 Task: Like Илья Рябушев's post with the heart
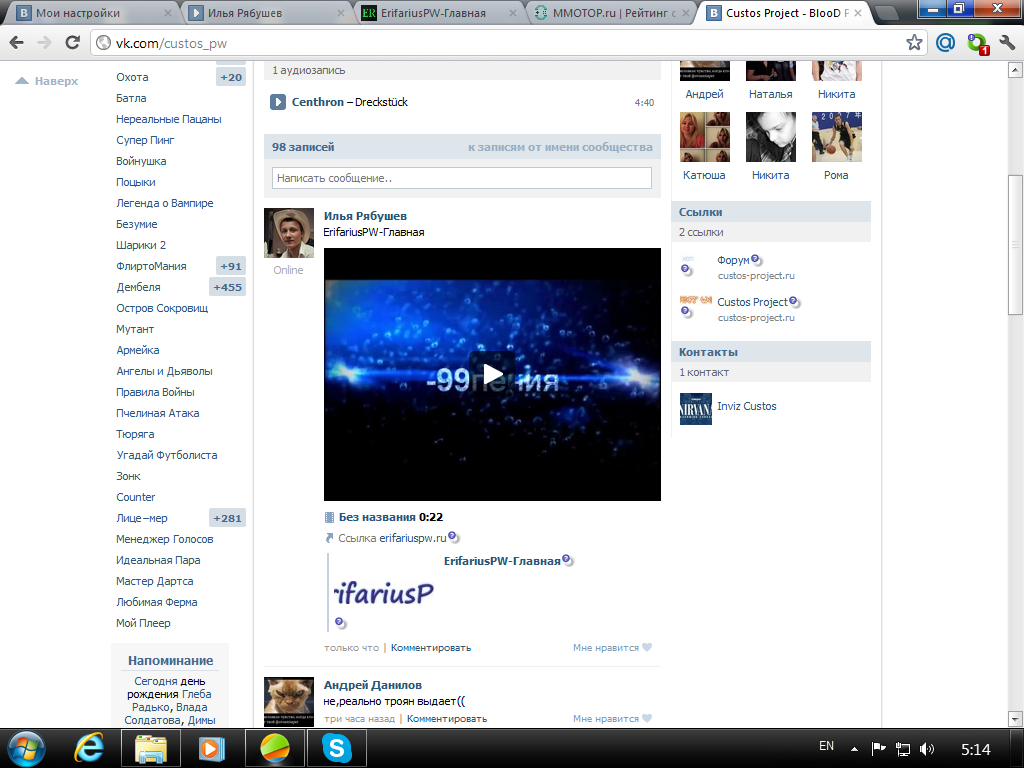[x=647, y=647]
